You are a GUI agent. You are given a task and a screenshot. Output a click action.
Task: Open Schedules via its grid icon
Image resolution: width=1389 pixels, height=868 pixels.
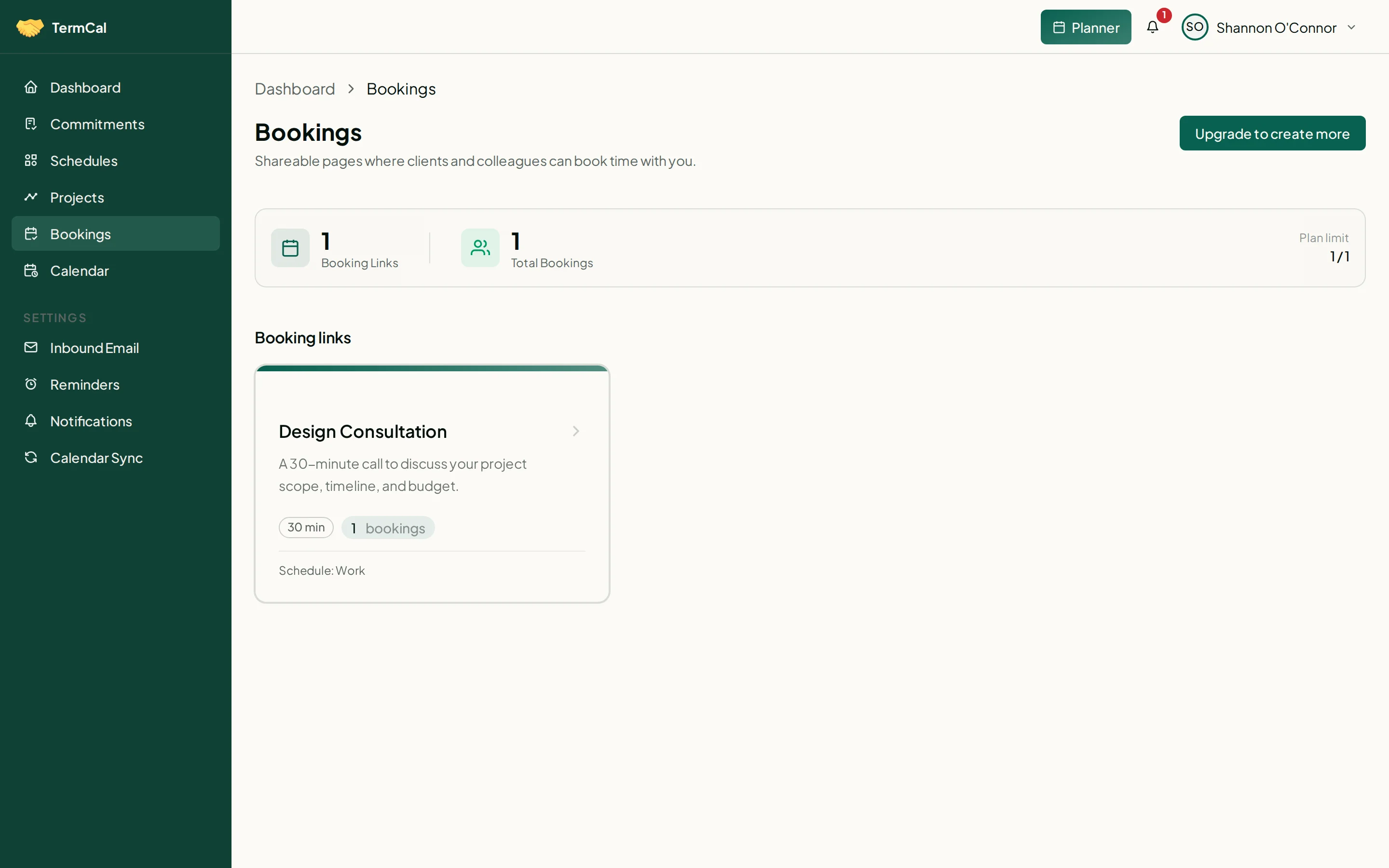pos(31,161)
